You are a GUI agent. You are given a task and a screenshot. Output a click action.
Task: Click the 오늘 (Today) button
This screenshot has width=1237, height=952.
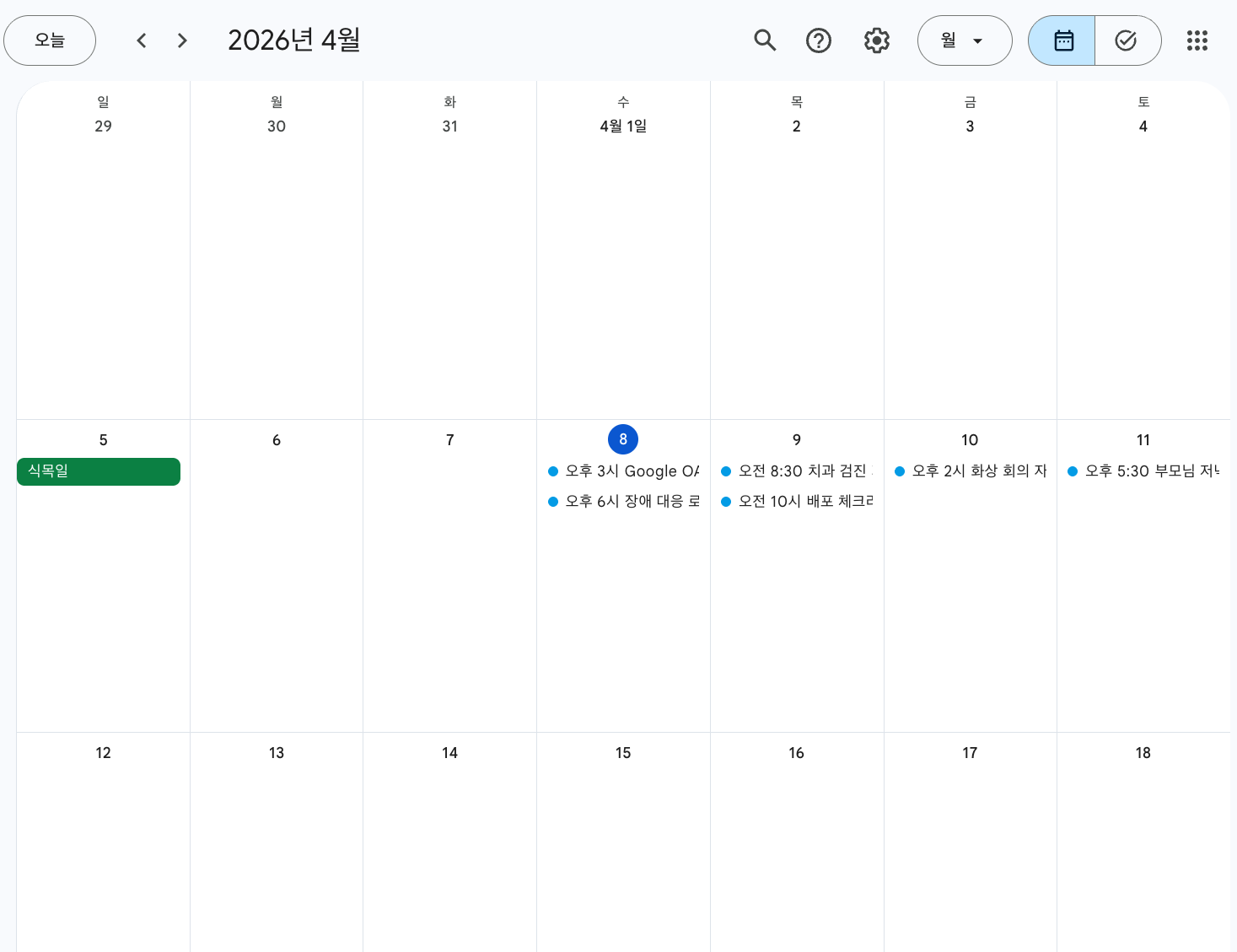(x=50, y=40)
